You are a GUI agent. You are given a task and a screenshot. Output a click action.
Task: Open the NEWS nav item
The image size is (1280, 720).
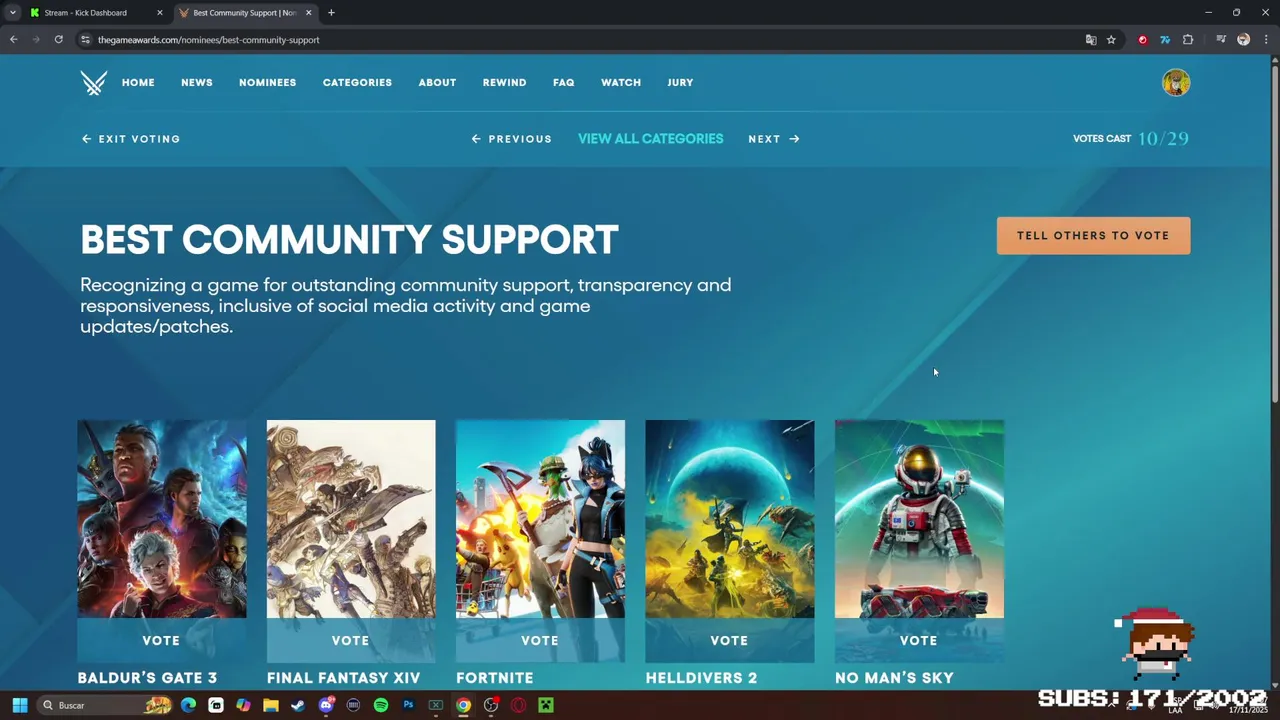click(x=197, y=83)
